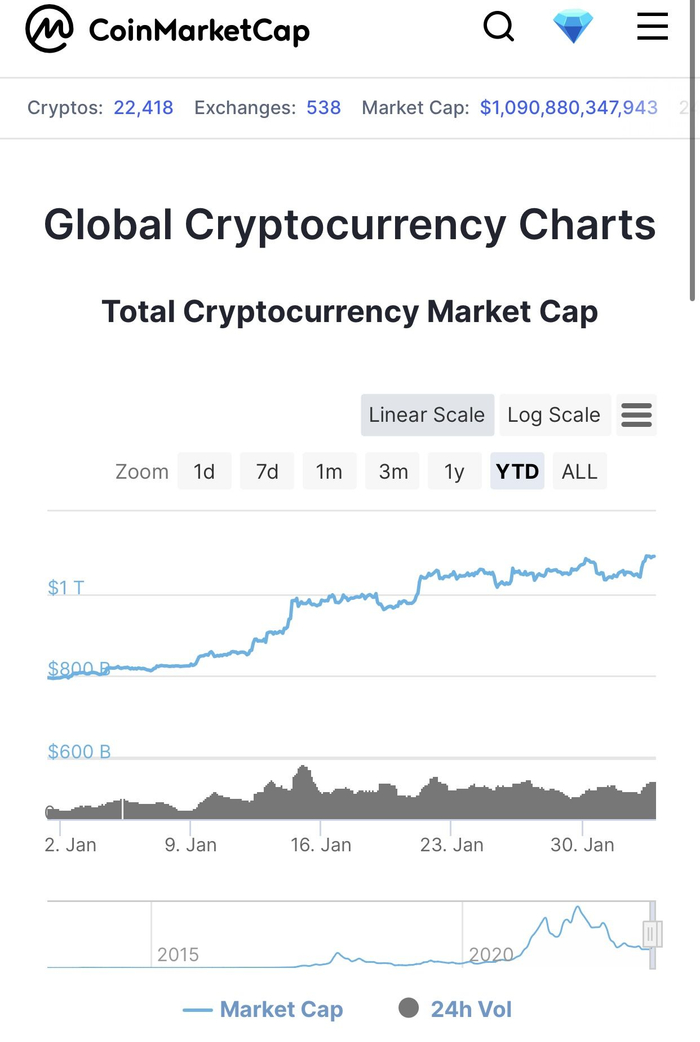Viewport: 700px width, 1042px height.
Task: Switch chart to Linear Scale
Action: click(426, 415)
